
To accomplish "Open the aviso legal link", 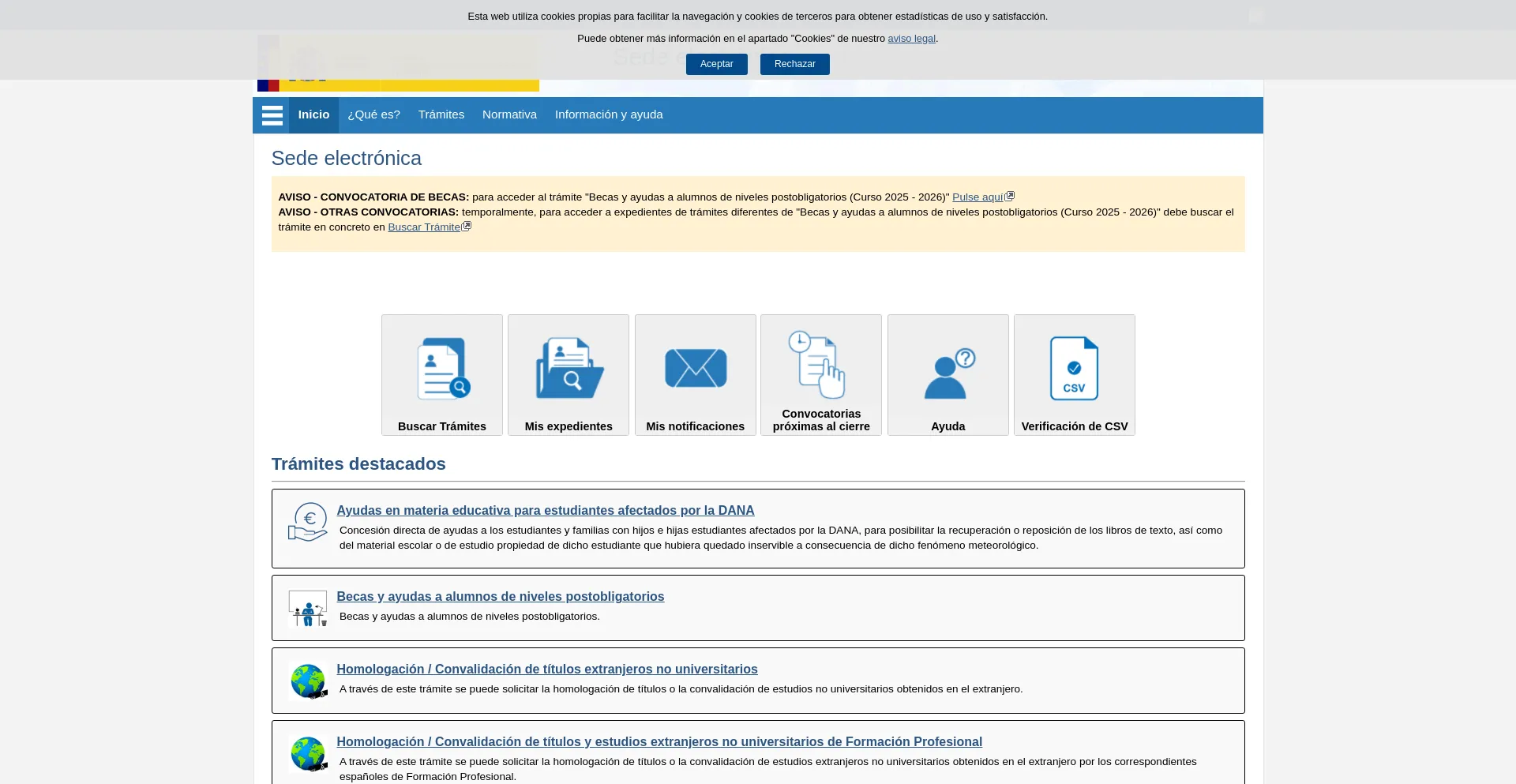I will pos(911,39).
